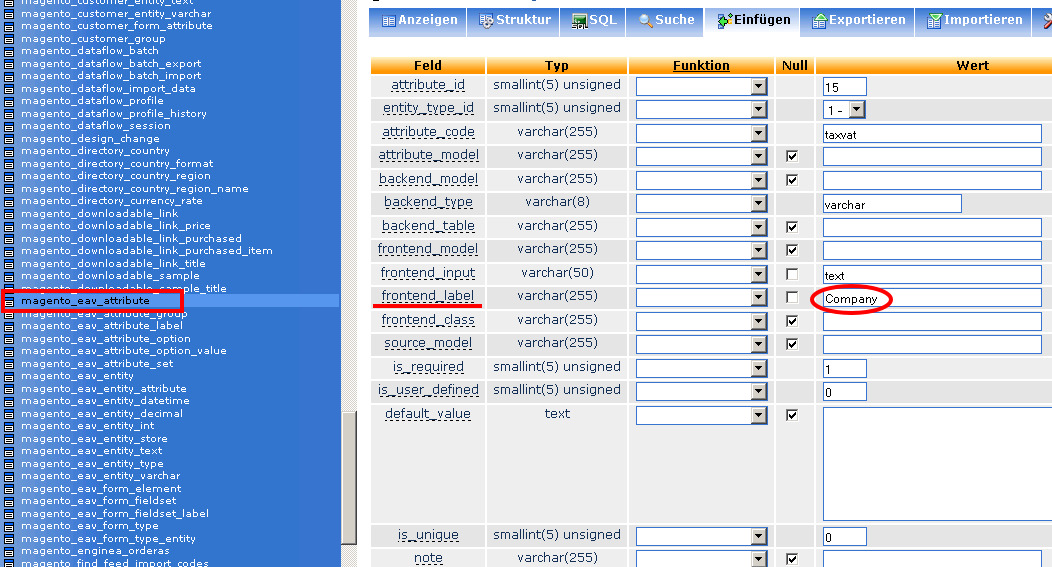Open magento_eav_attribute_option_value table

pos(123,351)
